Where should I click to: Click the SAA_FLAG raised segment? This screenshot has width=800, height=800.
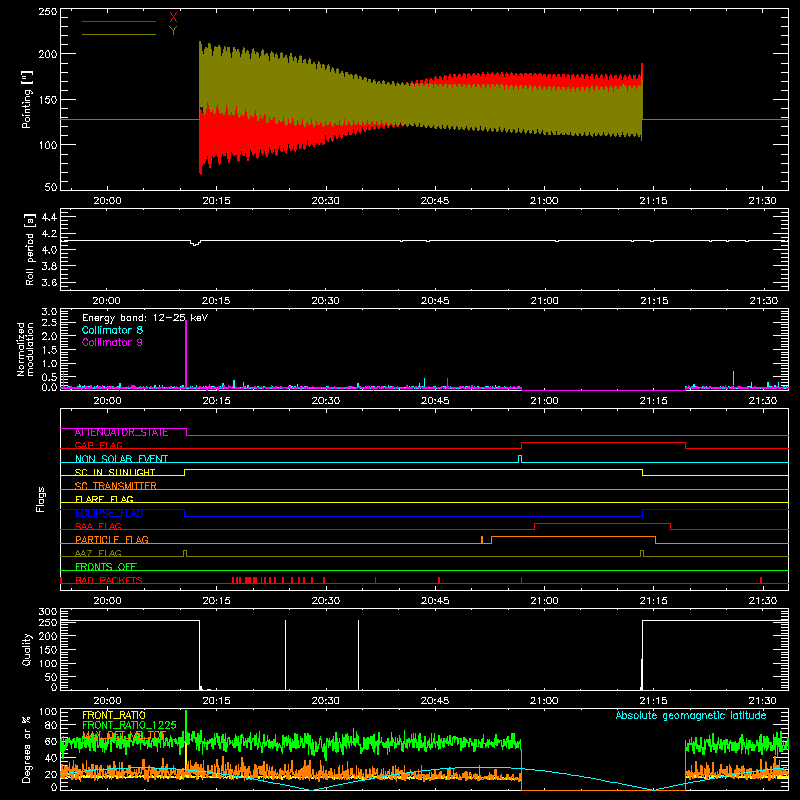coord(602,523)
